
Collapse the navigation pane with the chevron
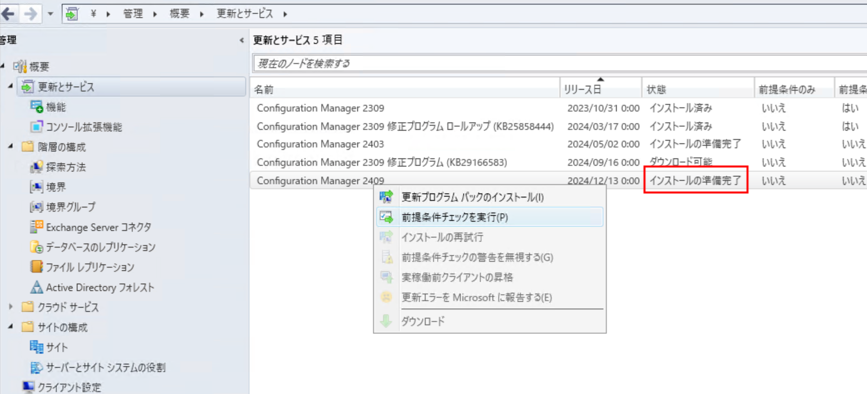pyautogui.click(x=242, y=40)
